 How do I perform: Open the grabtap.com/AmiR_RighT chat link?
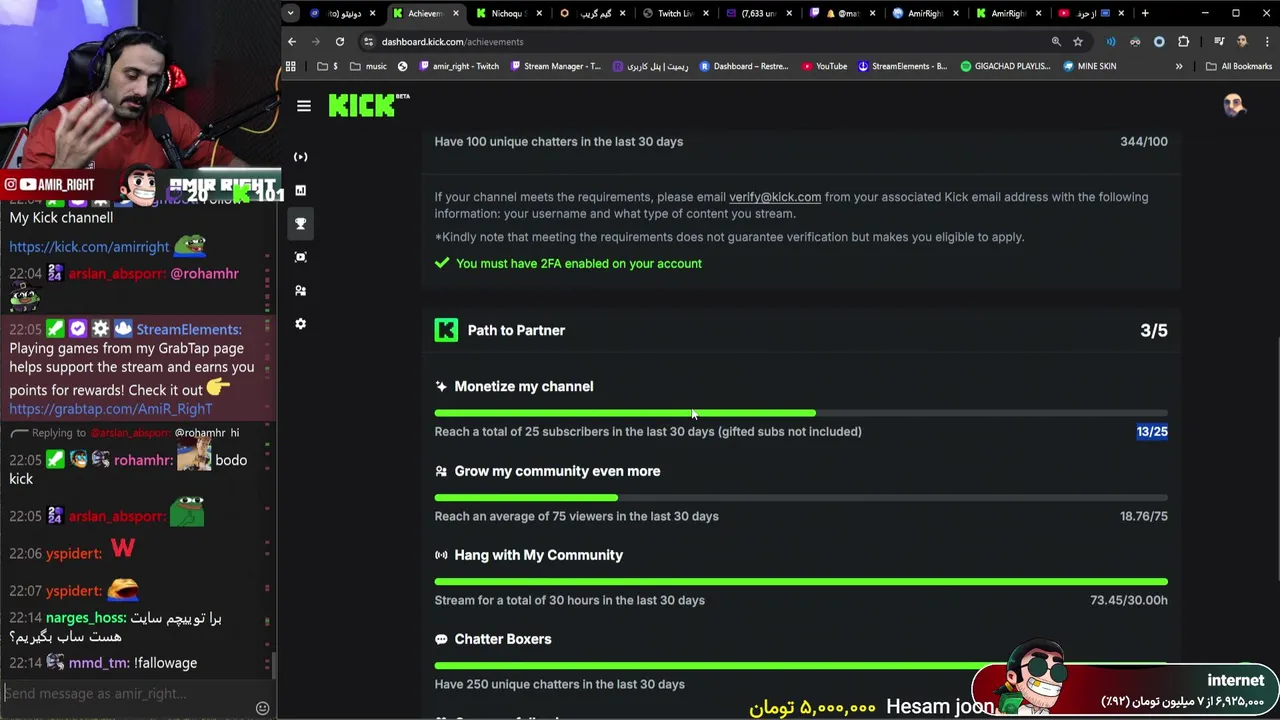pos(111,408)
